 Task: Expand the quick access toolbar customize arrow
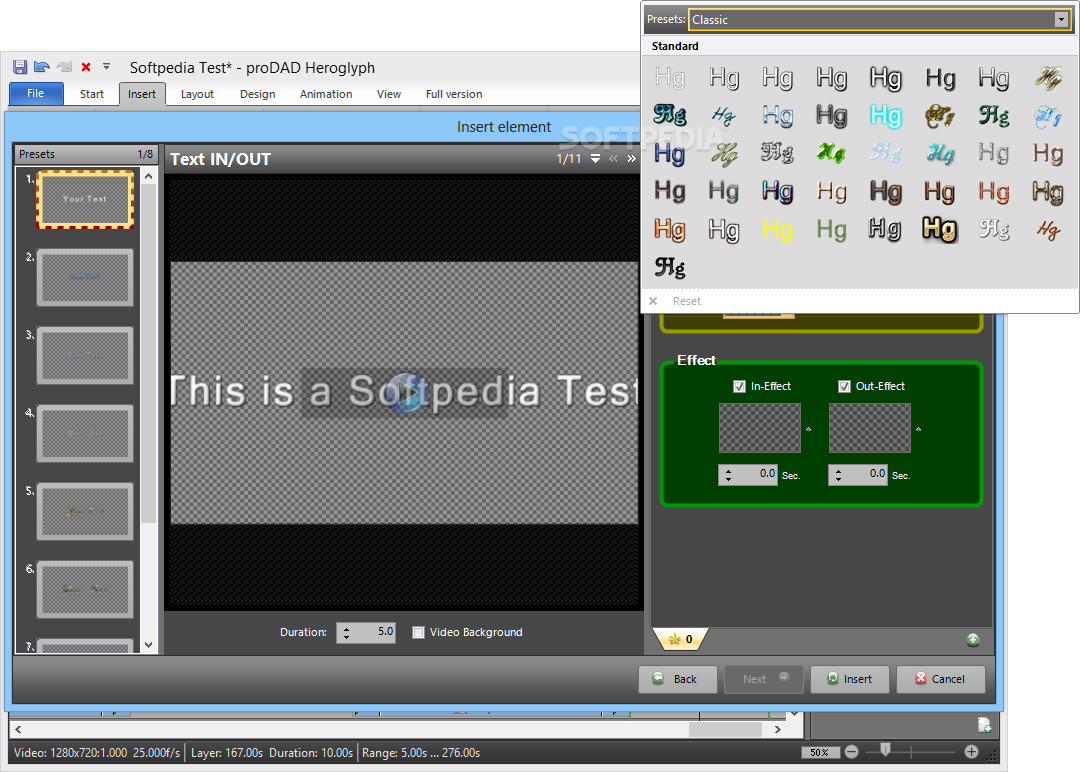[106, 67]
